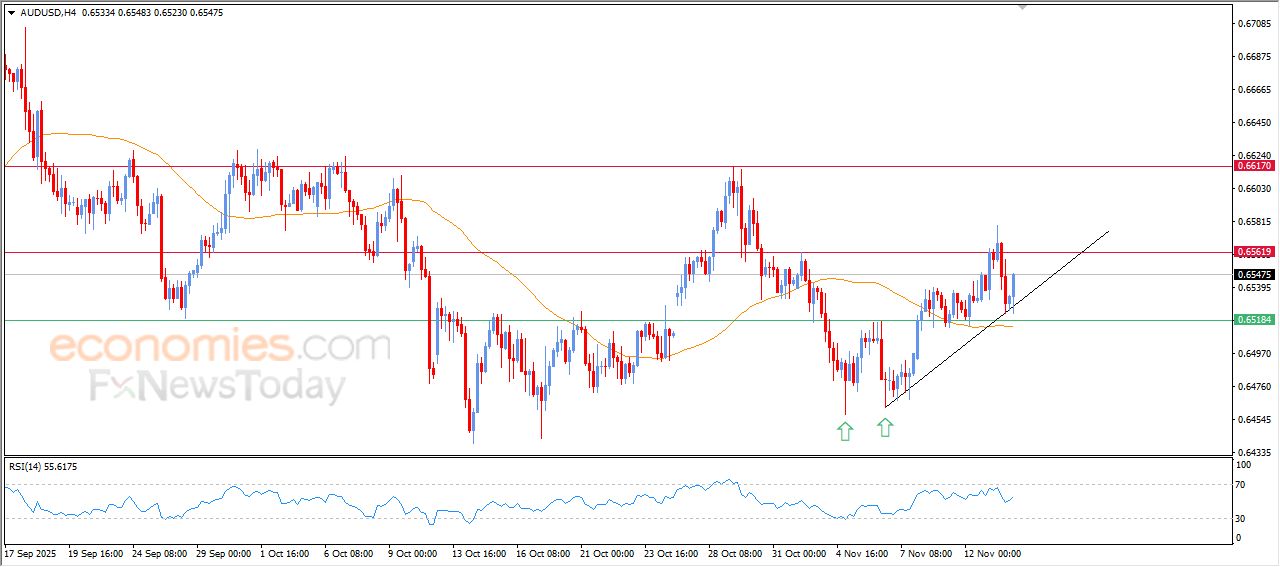Click the red 0.66170 price tag
This screenshot has height=567, width=1280.
click(1253, 166)
